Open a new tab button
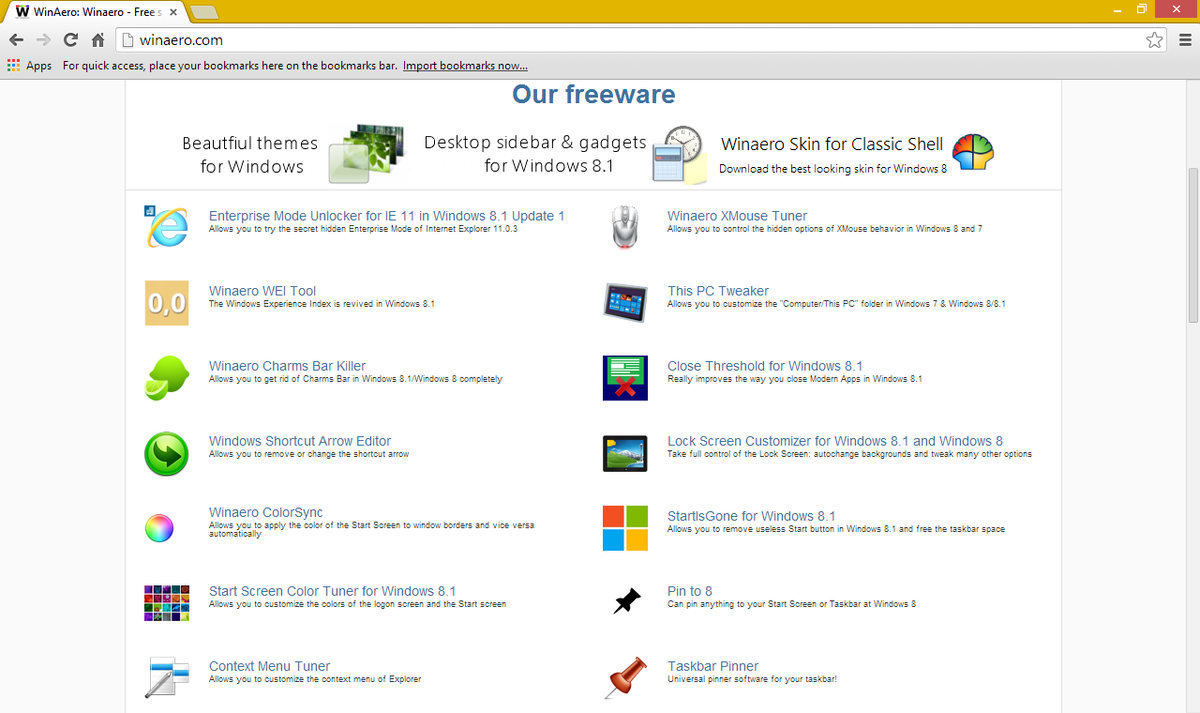The height and width of the screenshot is (713, 1200). pyautogui.click(x=205, y=12)
